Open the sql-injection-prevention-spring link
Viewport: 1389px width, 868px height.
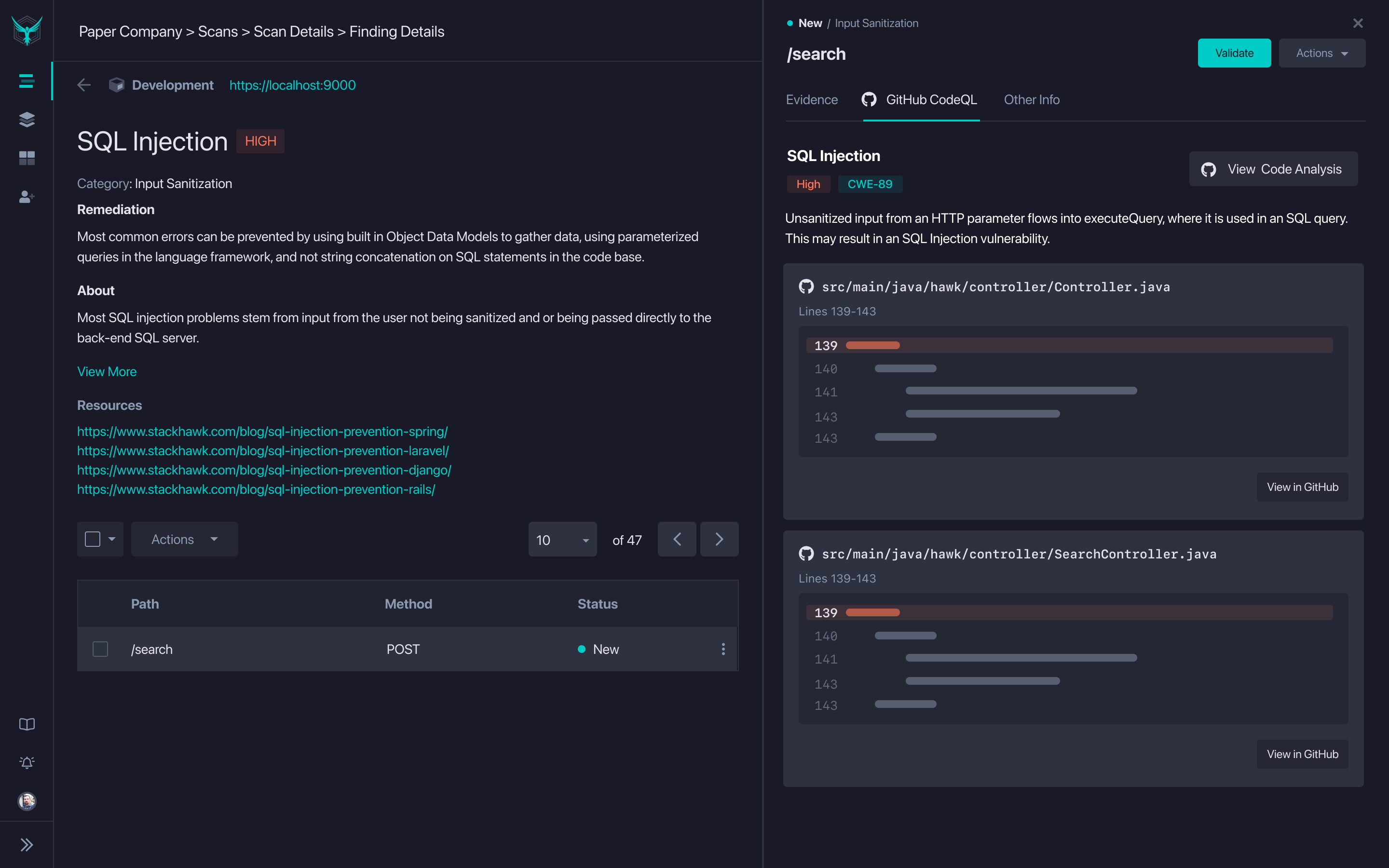[x=262, y=431]
